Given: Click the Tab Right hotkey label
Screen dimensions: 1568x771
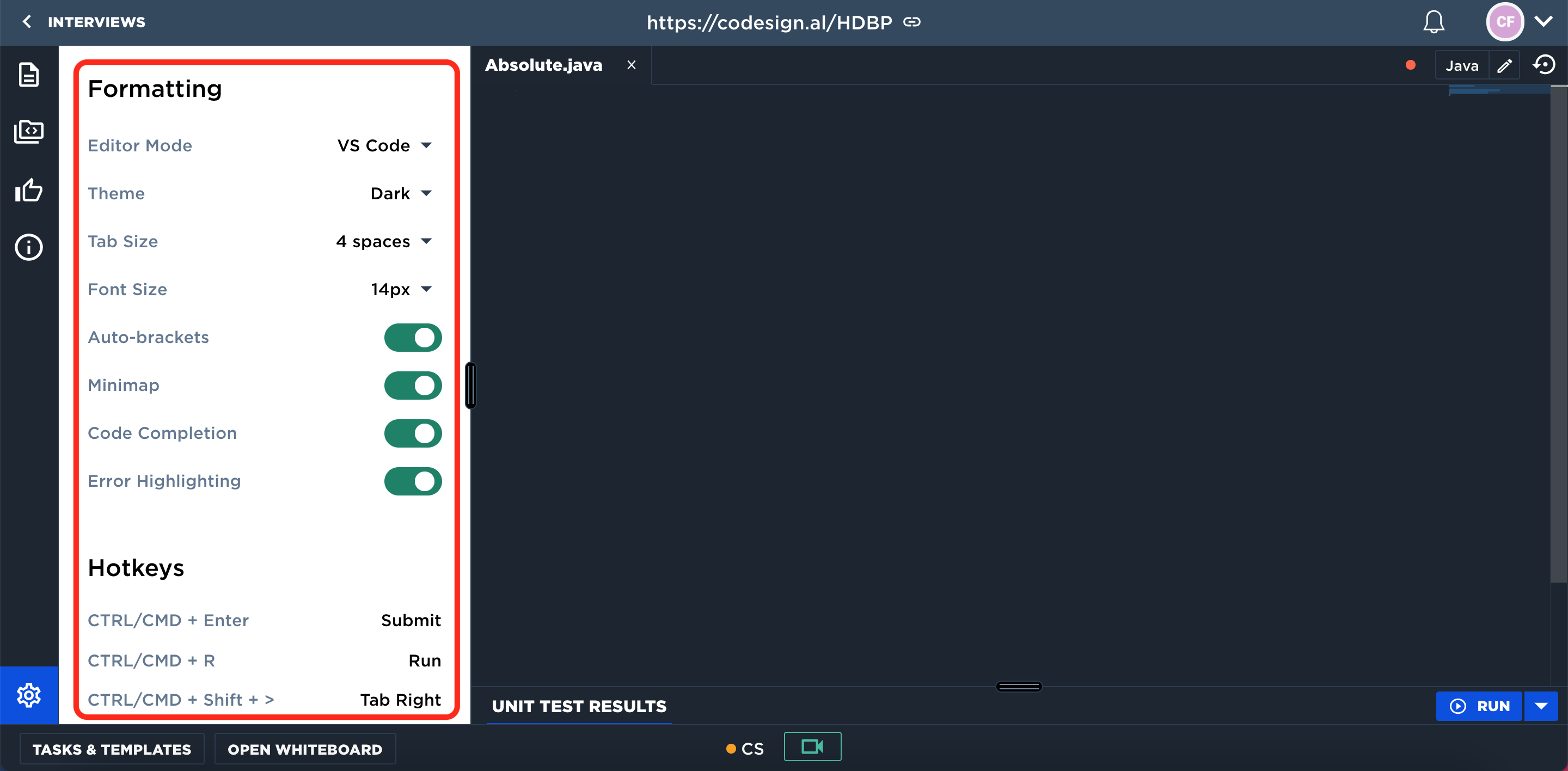Looking at the screenshot, I should [x=401, y=700].
